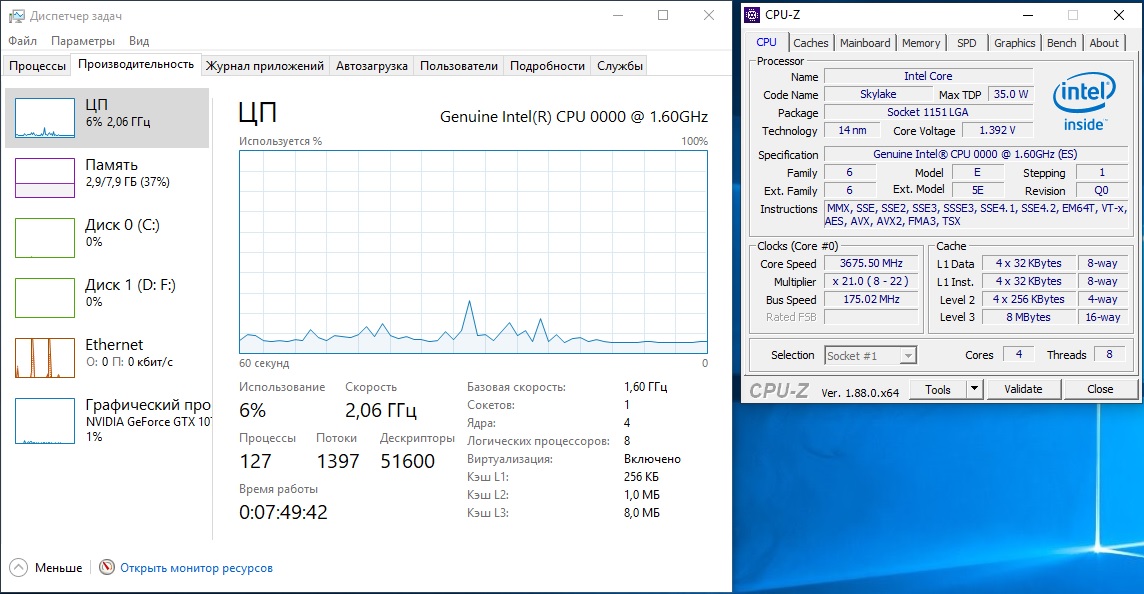Image resolution: width=1144 pixels, height=594 pixels.
Task: Switch to the Журнал приложений tab
Action: pos(265,66)
